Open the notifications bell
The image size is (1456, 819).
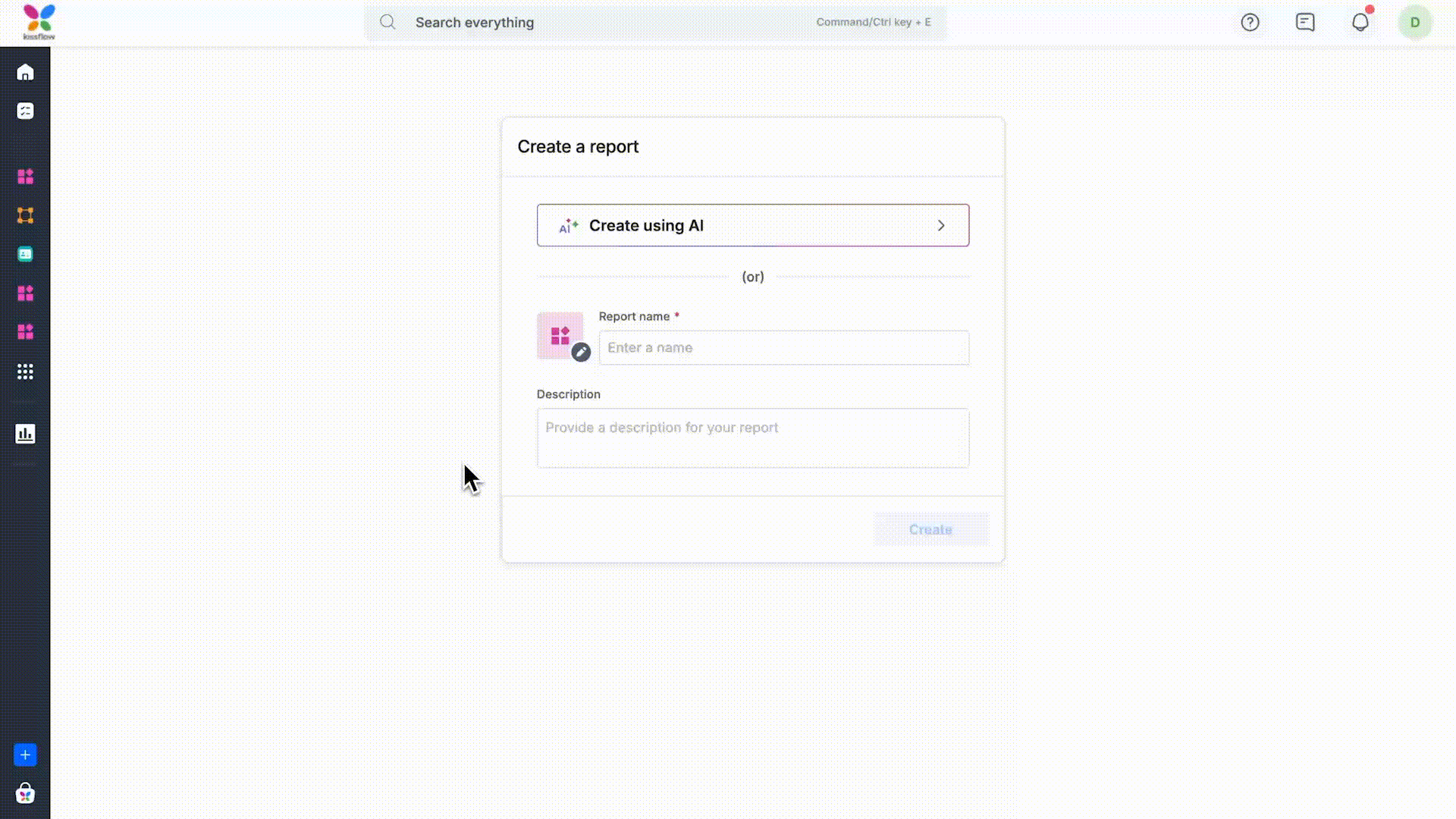pos(1360,23)
